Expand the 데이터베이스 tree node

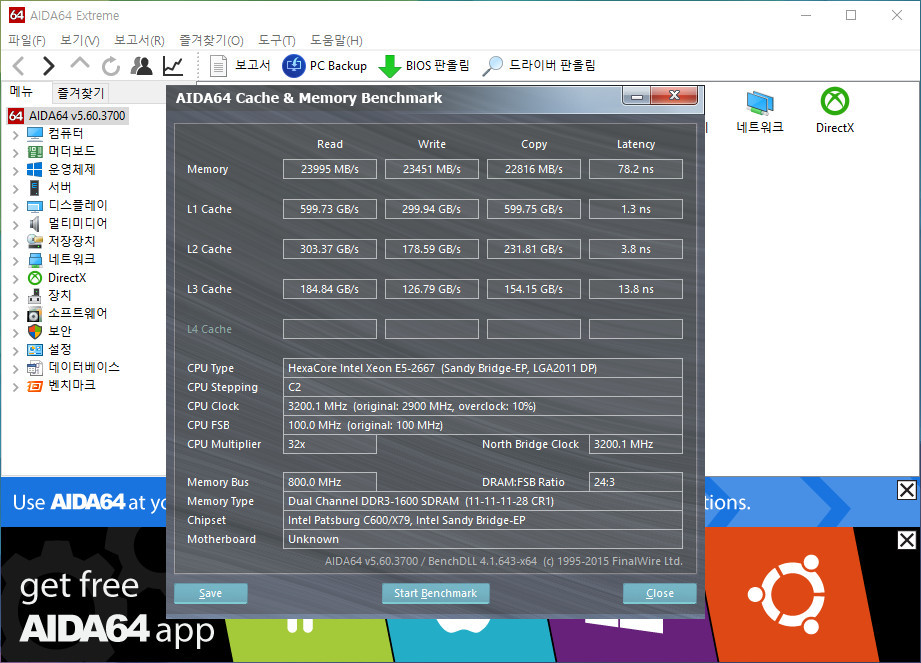pyautogui.click(x=16, y=369)
